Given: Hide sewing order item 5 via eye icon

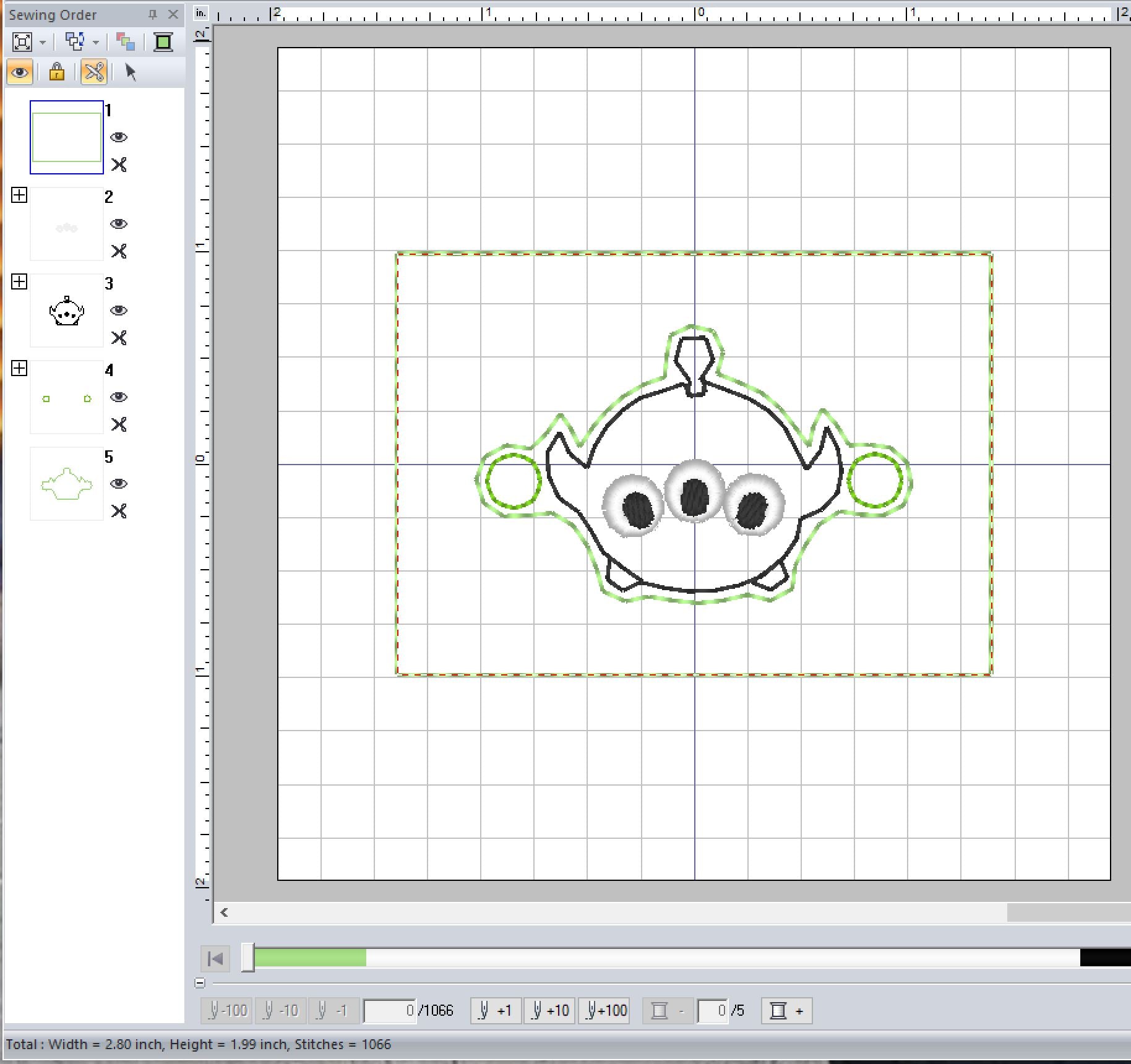Looking at the screenshot, I should pyautogui.click(x=119, y=484).
